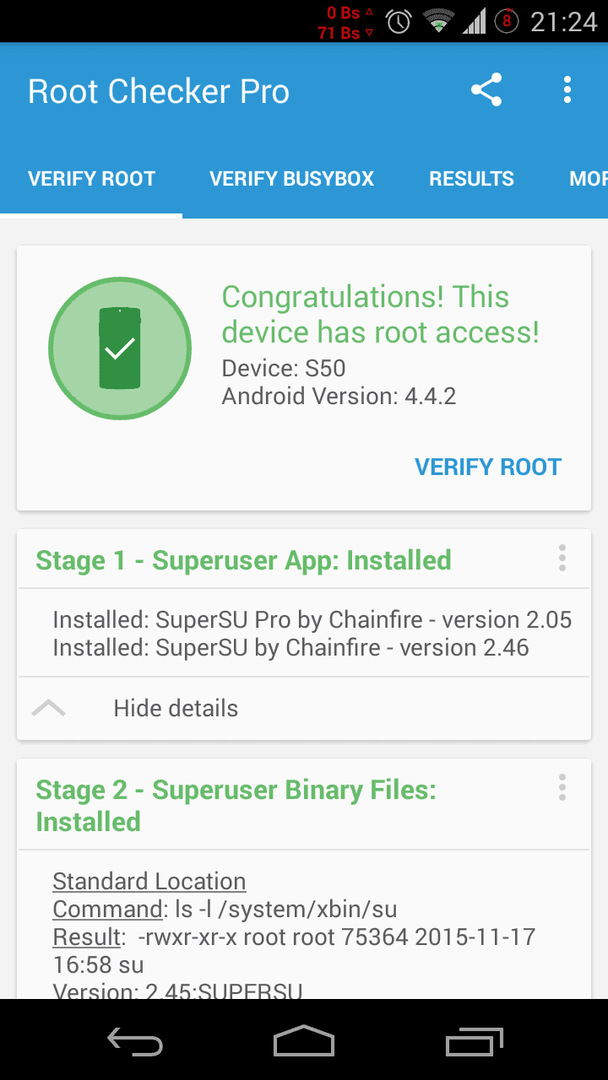Tap the alarm clock status icon

tap(399, 22)
